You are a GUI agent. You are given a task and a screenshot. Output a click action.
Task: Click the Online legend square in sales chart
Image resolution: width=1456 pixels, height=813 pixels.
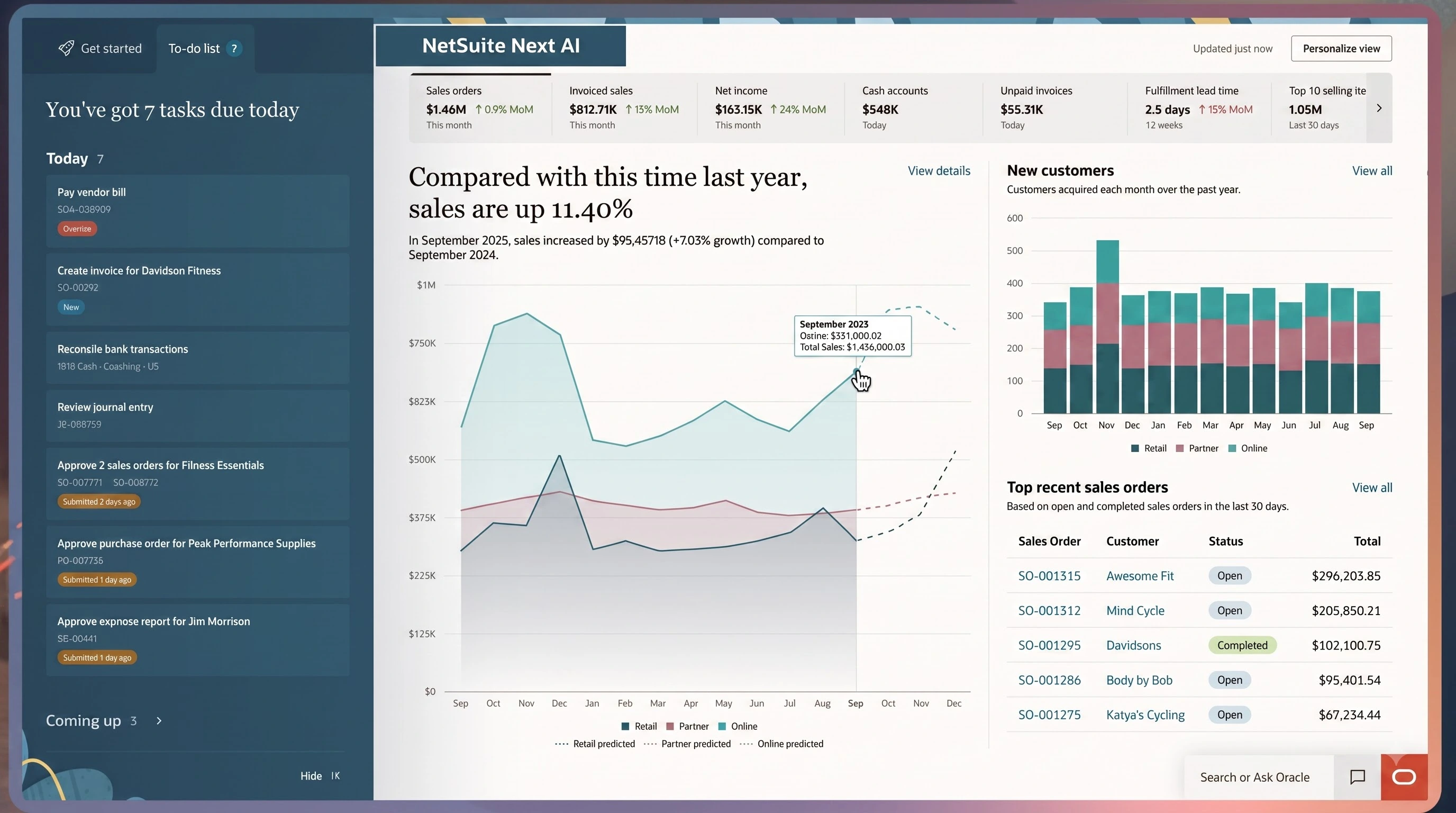(722, 727)
